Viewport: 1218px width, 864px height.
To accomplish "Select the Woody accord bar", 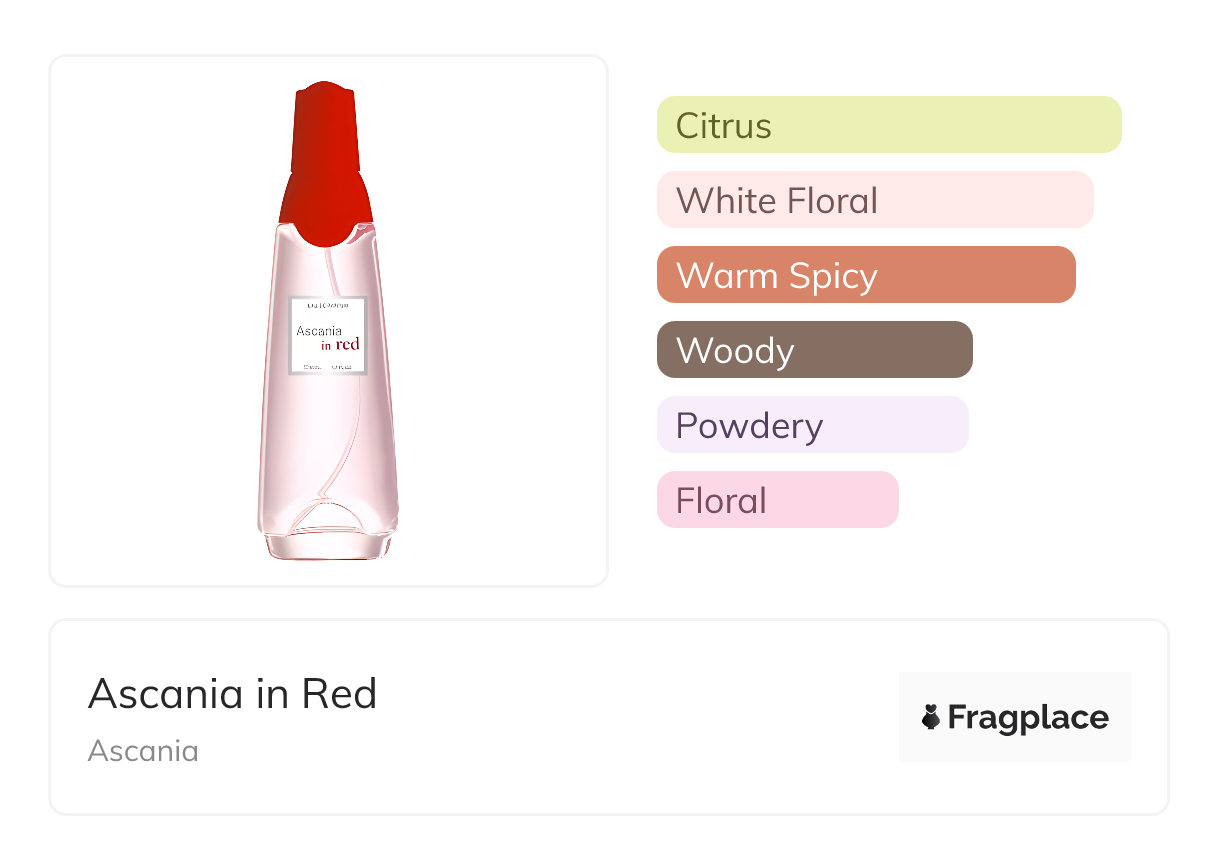I will [814, 350].
